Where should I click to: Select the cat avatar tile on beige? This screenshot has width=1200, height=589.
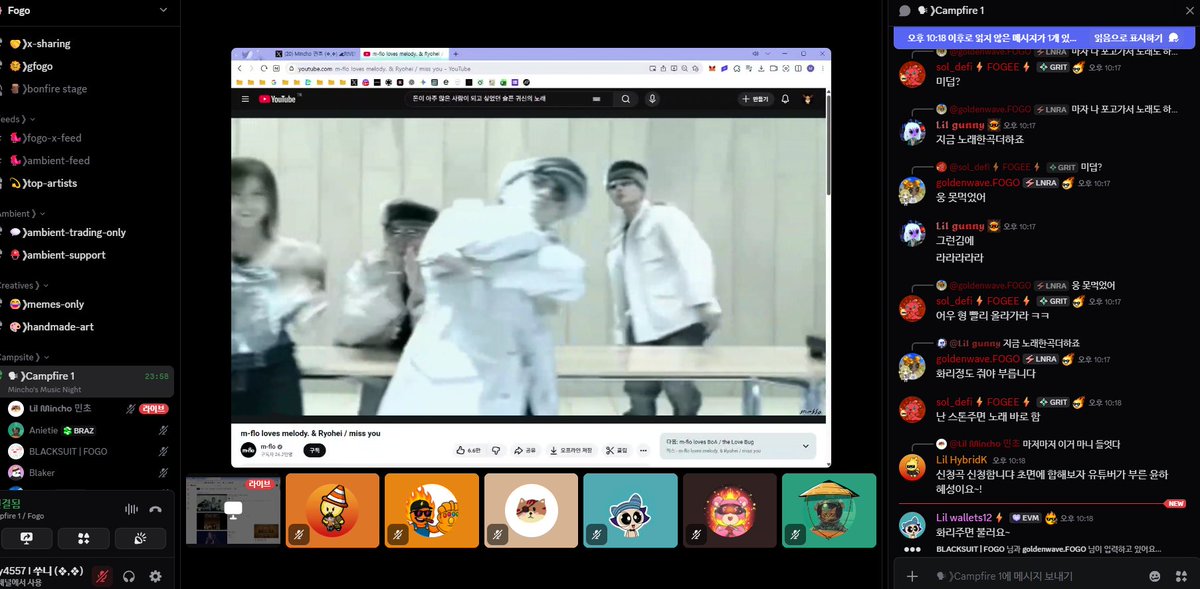531,510
